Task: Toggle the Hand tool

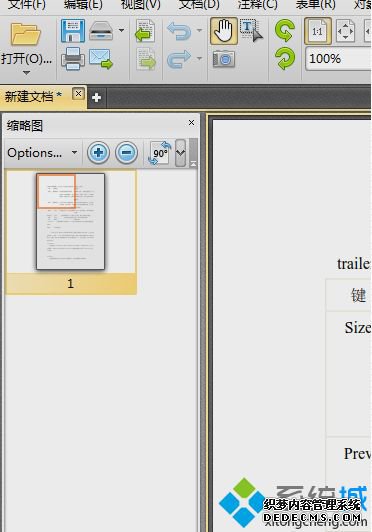Action: tap(224, 31)
